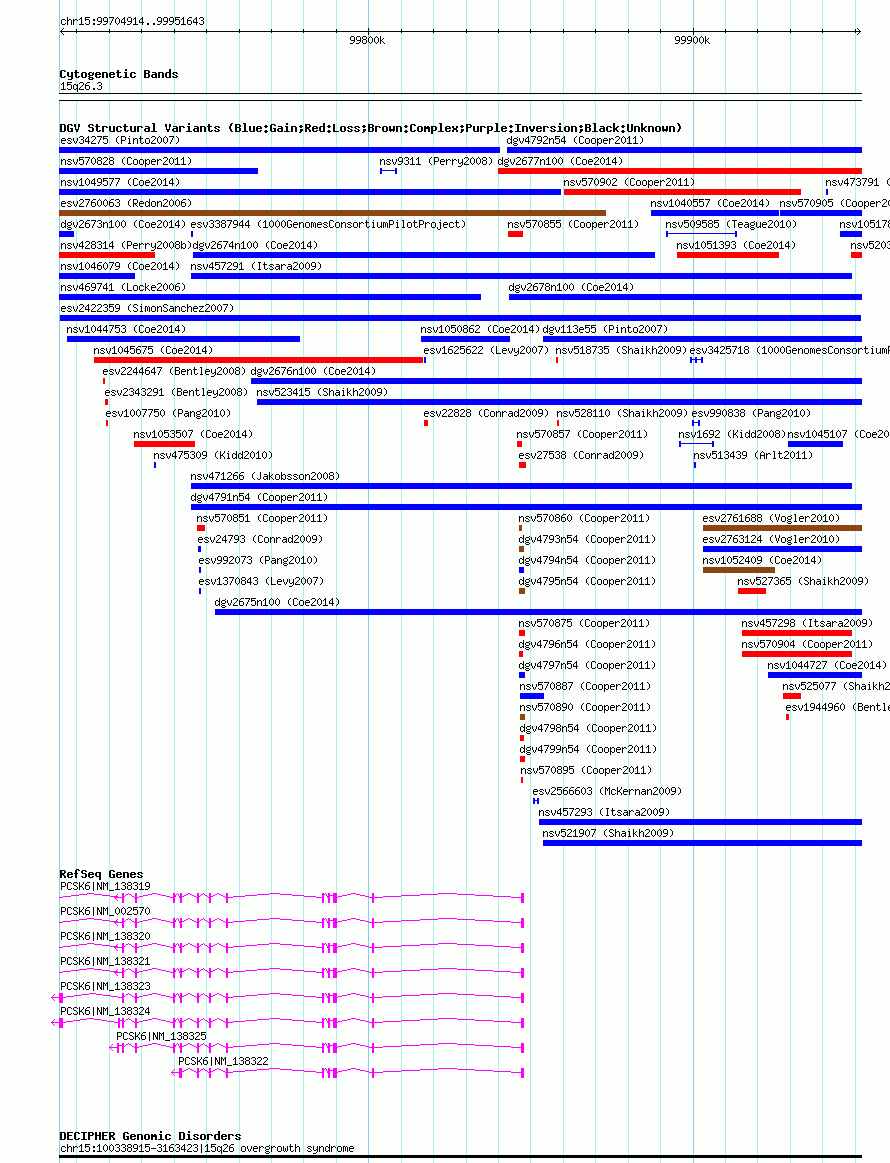This screenshot has width=890, height=1163.
Task: Click nsv570887 (Cooper2011) label
Action: 585,686
